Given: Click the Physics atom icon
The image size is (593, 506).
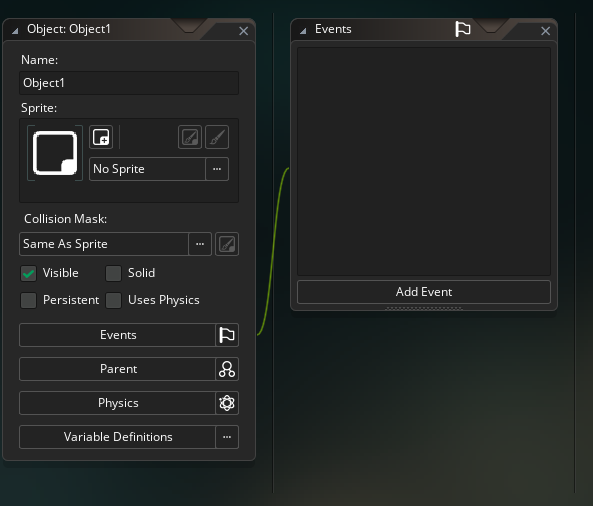Looking at the screenshot, I should [x=227, y=403].
